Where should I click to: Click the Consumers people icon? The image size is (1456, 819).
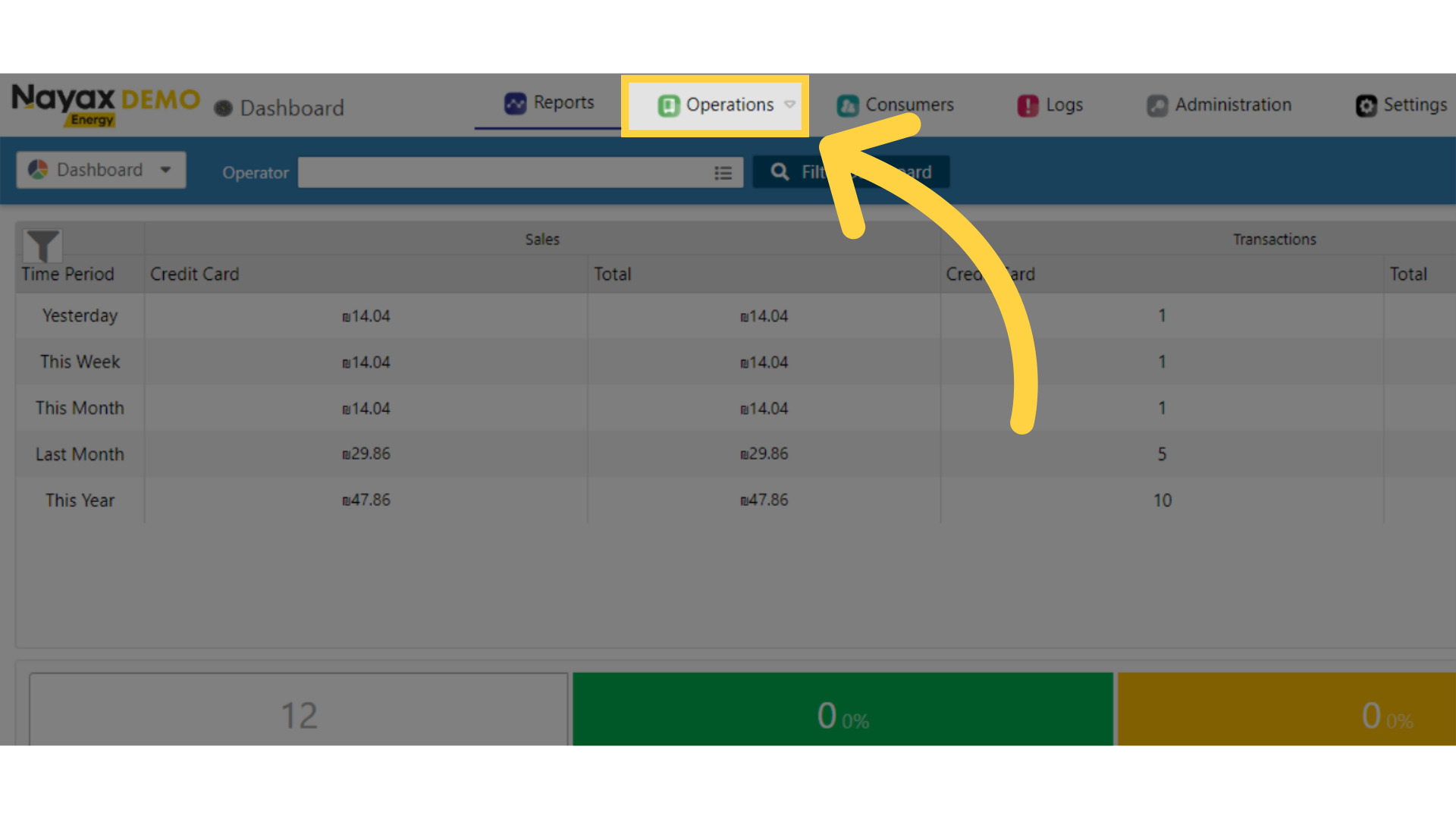847,105
